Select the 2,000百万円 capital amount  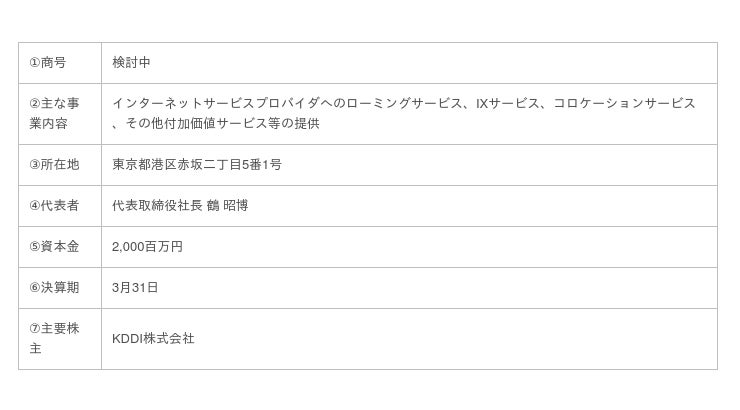pos(147,247)
